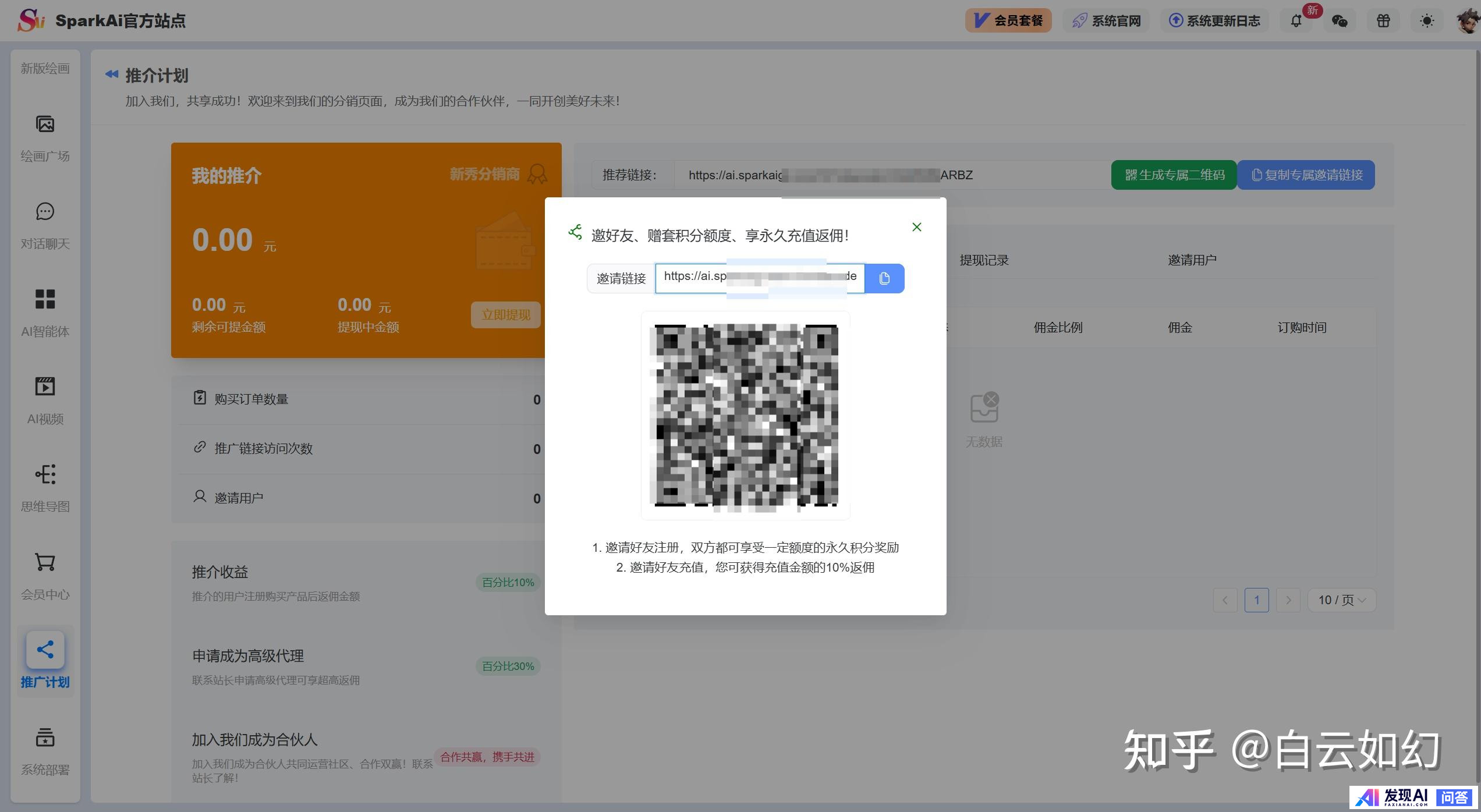The image size is (1481, 812).
Task: Click the 无数据 empty state icon
Action: [x=984, y=407]
